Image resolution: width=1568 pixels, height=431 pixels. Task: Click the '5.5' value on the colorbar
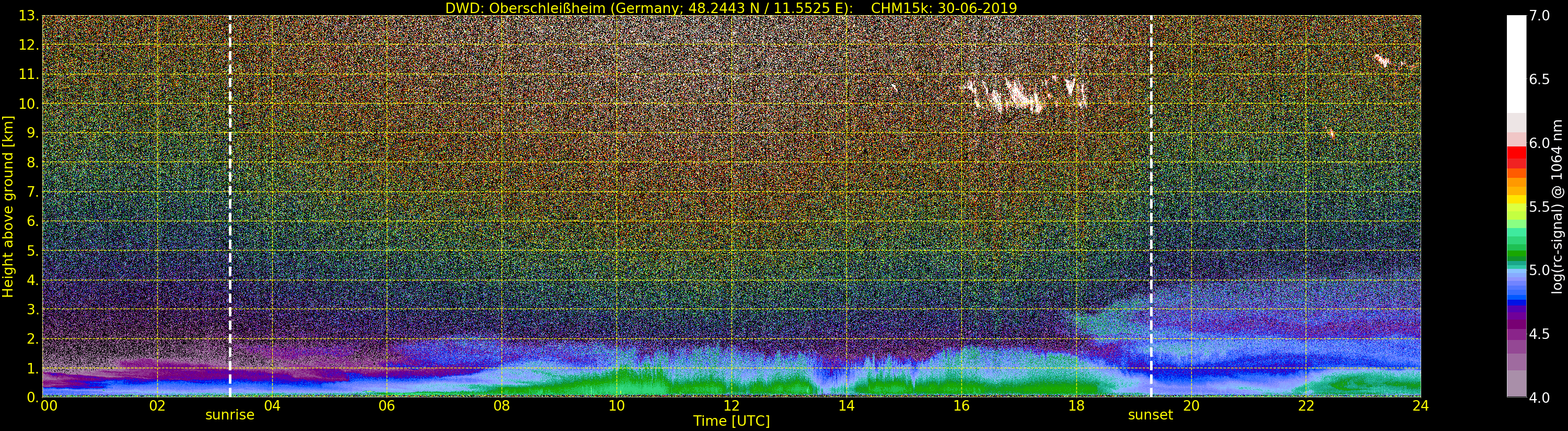[1539, 207]
